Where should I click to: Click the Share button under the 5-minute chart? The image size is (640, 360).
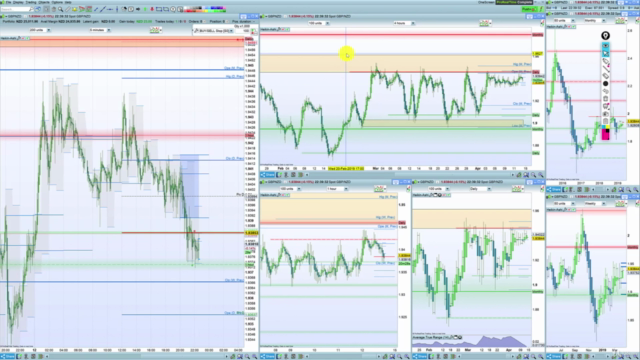8,356
